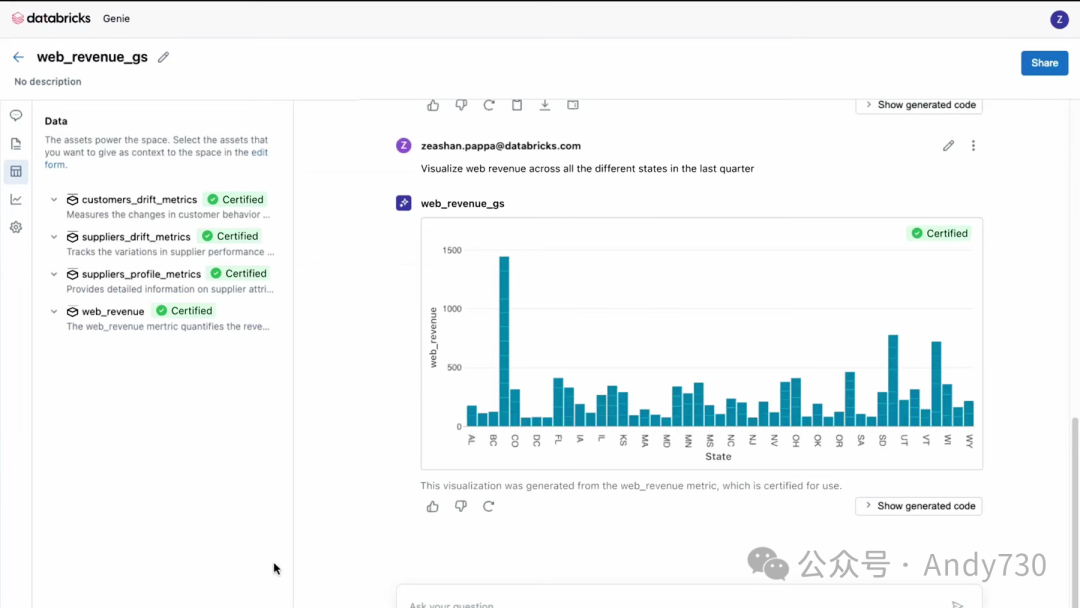Expand the suppliers_drift_metrics table entry
Image resolution: width=1080 pixels, height=608 pixels.
54,237
